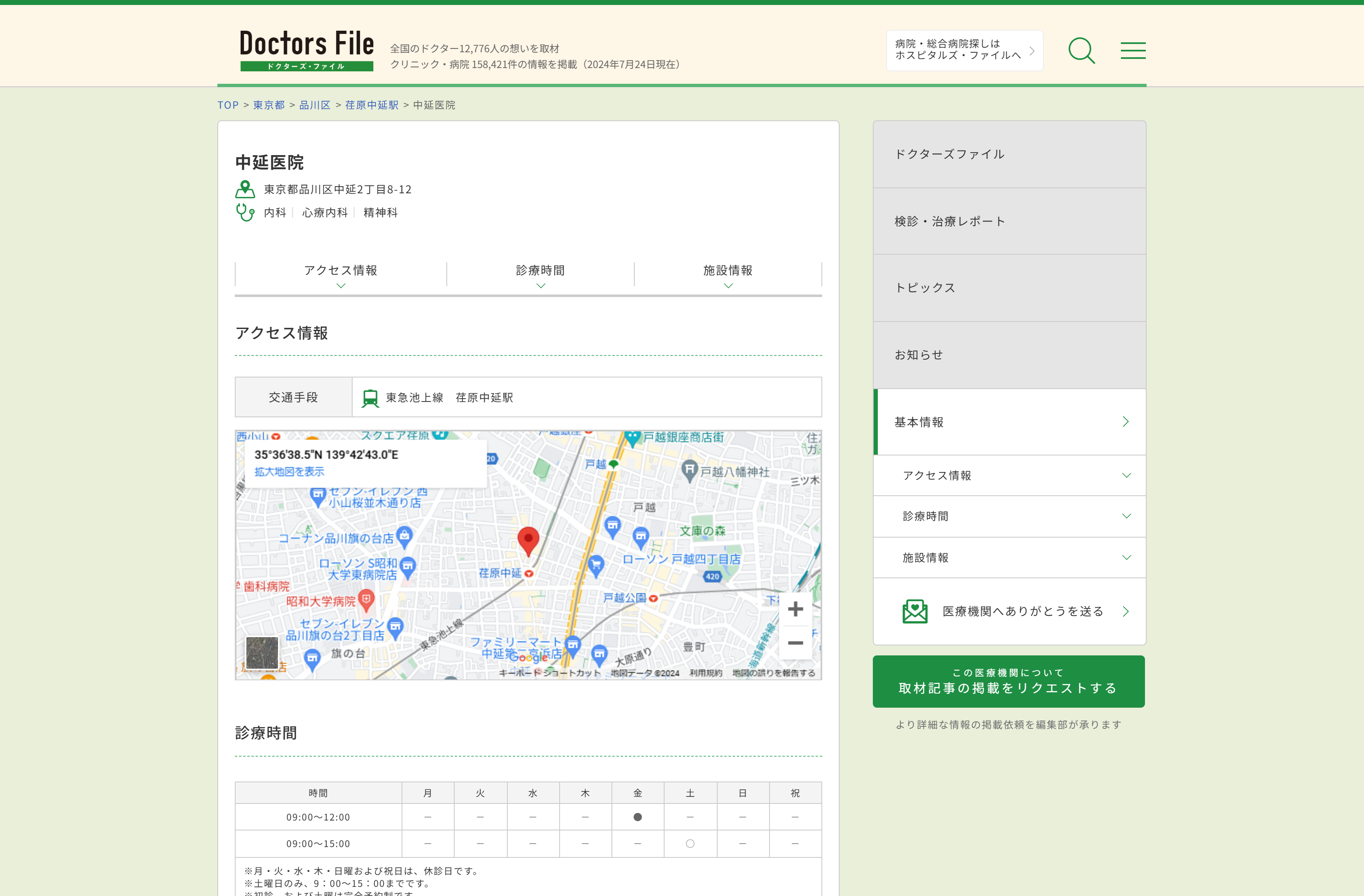Click キーボード ショートカット map button
1364x896 pixels.
550,672
